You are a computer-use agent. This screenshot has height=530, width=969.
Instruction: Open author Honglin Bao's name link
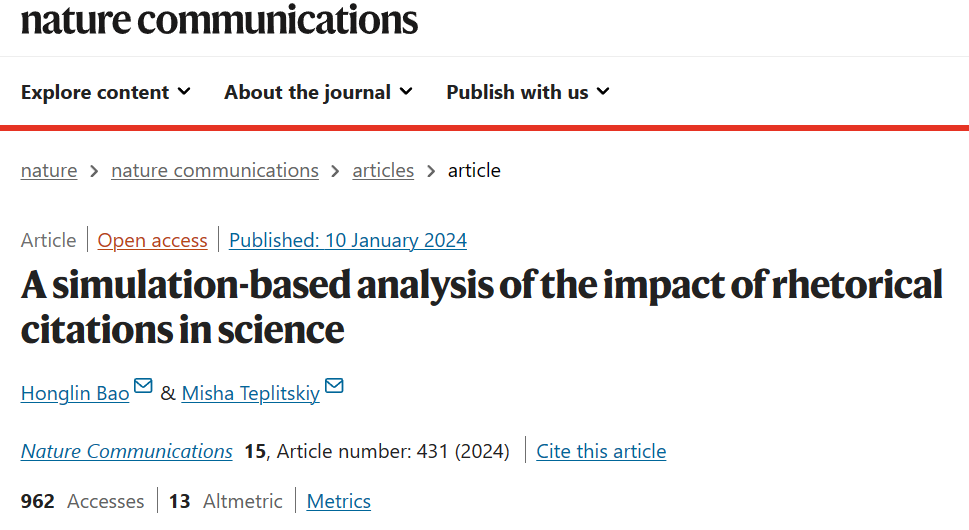pos(75,393)
